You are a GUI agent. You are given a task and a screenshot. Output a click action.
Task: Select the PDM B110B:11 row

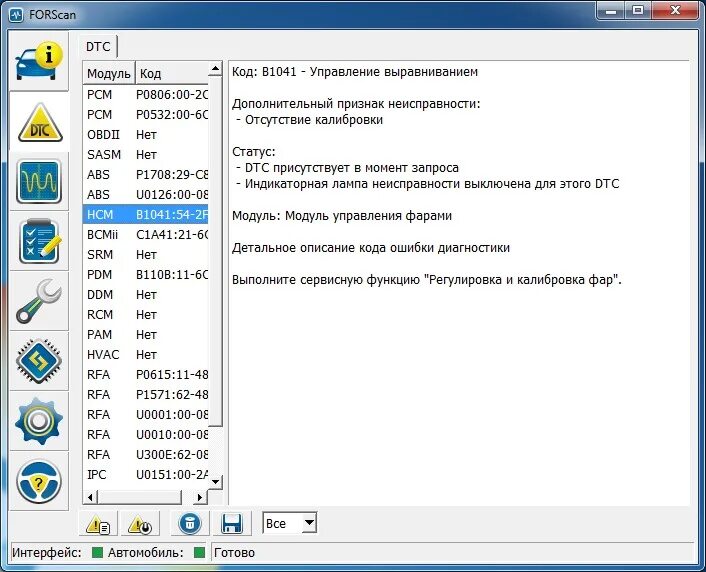coord(146,274)
